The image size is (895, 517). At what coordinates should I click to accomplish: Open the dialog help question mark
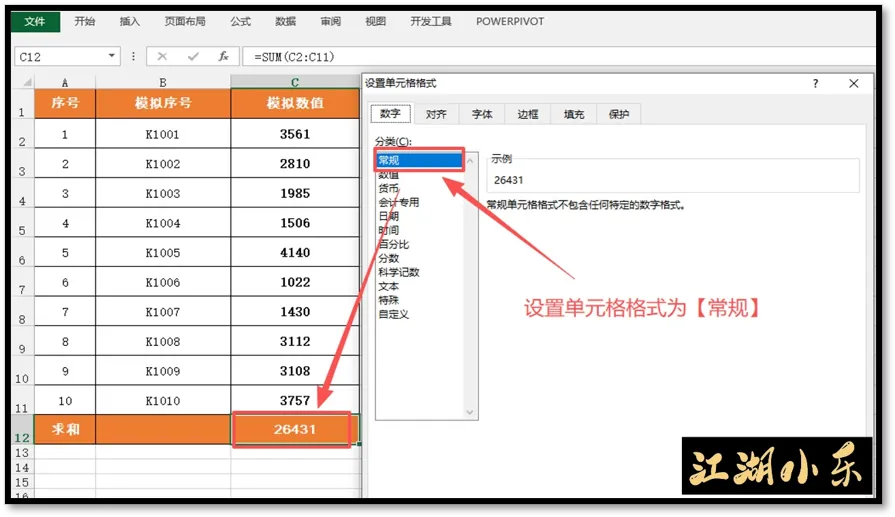pyautogui.click(x=816, y=83)
